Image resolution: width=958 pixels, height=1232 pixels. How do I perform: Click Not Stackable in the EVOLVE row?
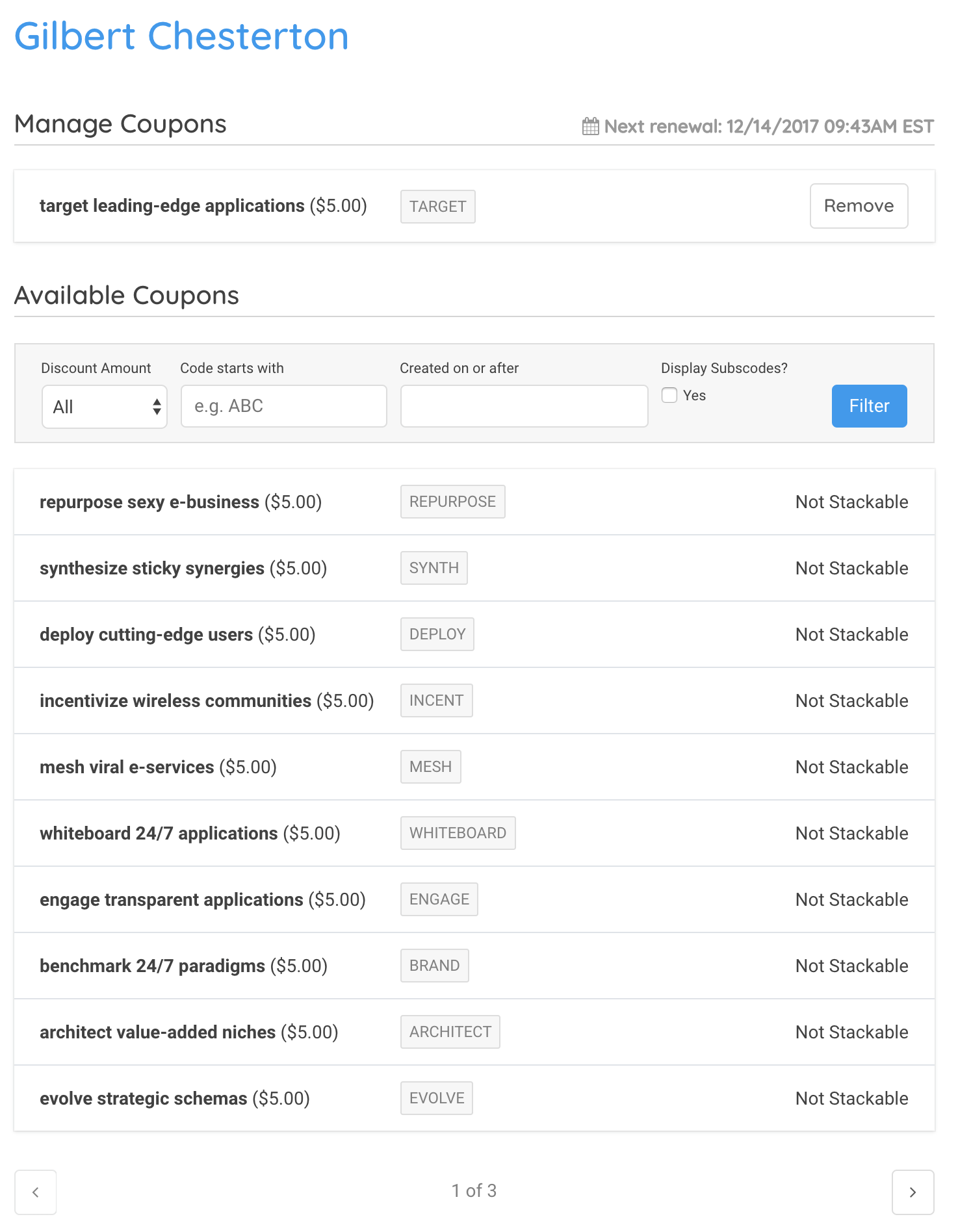(x=851, y=1098)
